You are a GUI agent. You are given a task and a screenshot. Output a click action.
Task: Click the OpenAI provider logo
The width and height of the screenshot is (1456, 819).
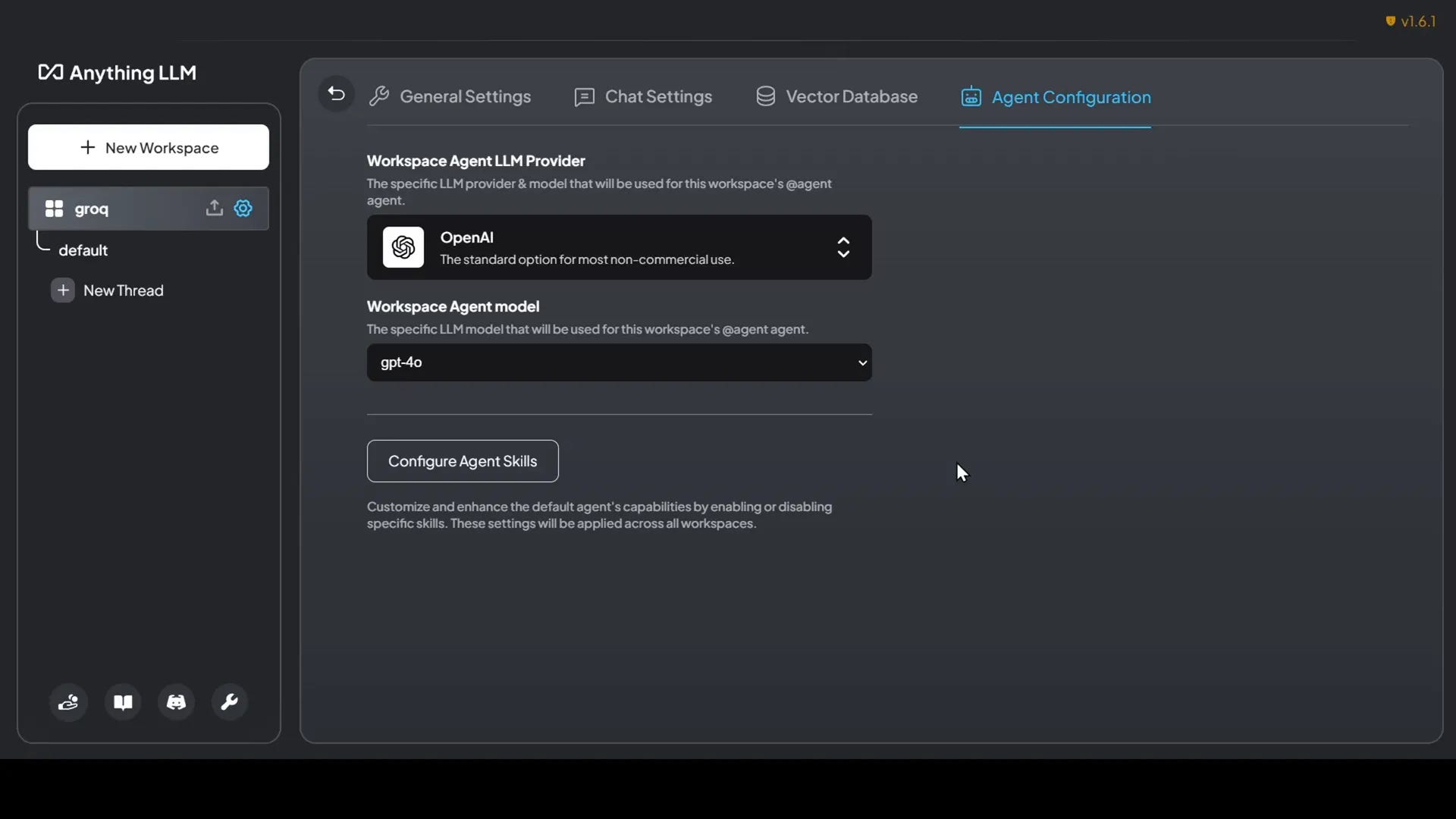tap(403, 247)
